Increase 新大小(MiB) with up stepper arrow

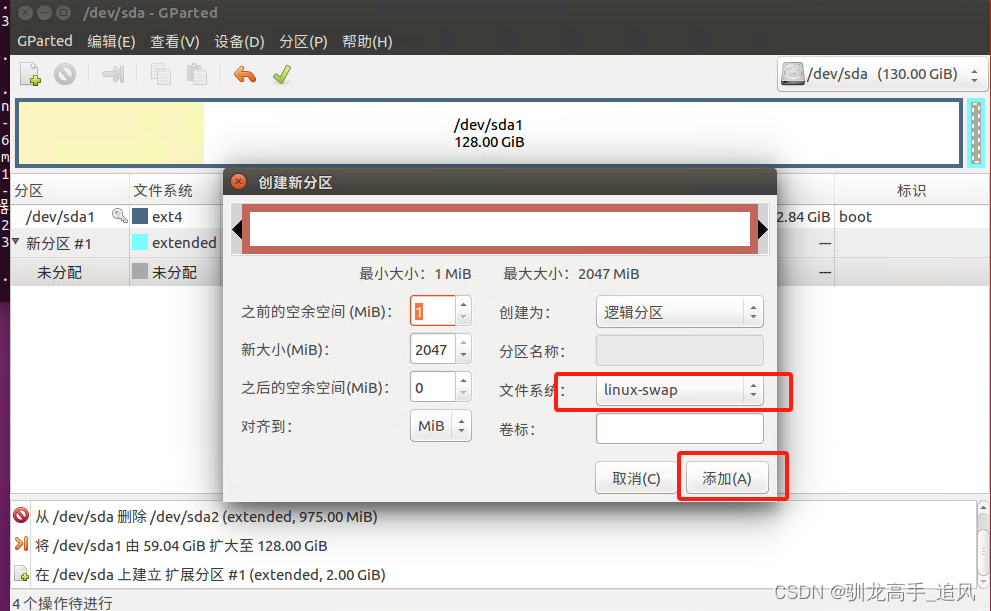[x=463, y=342]
